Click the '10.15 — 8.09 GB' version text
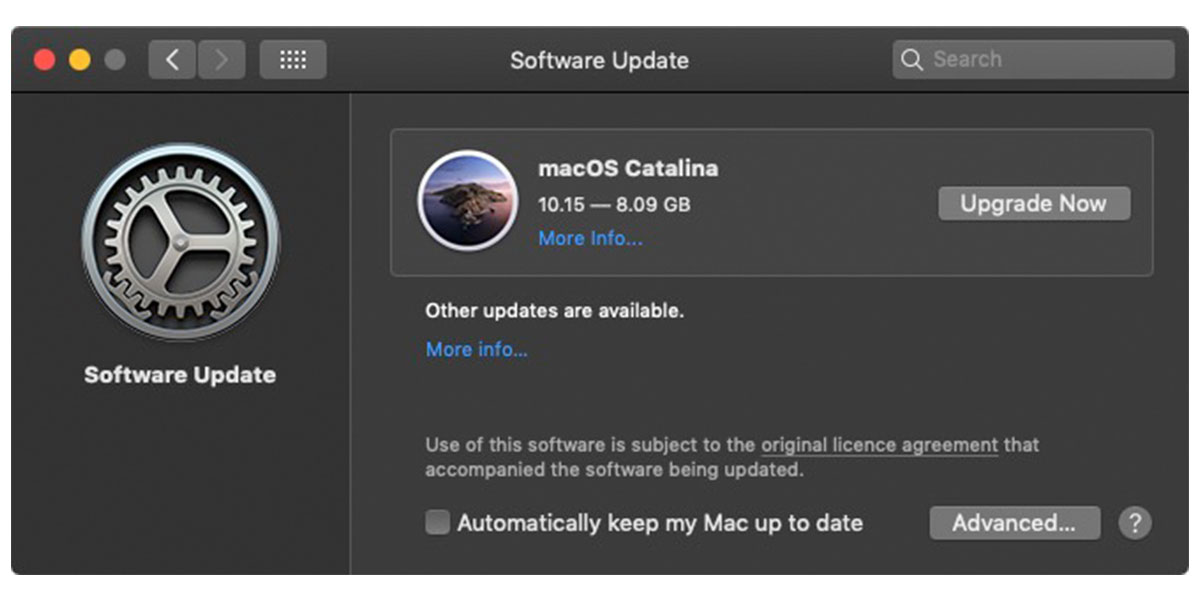 click(x=614, y=204)
